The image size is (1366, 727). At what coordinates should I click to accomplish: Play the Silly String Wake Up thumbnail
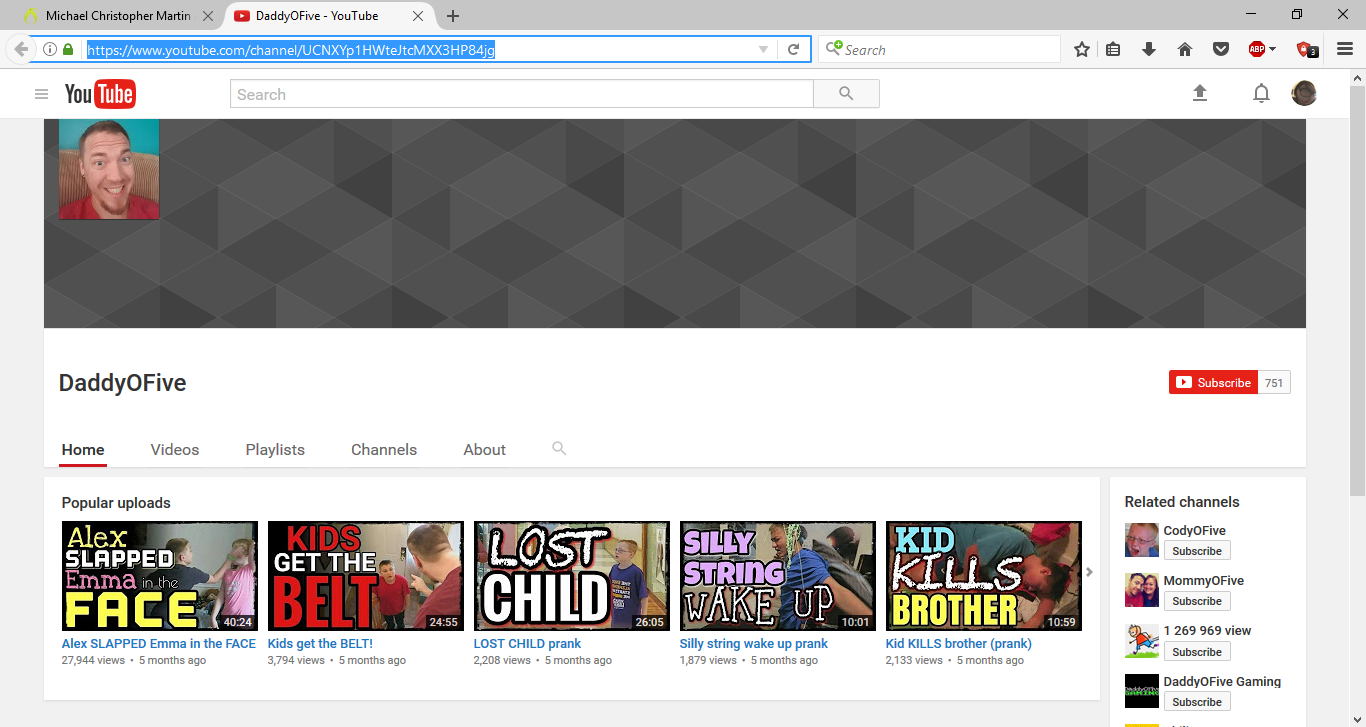(778, 575)
